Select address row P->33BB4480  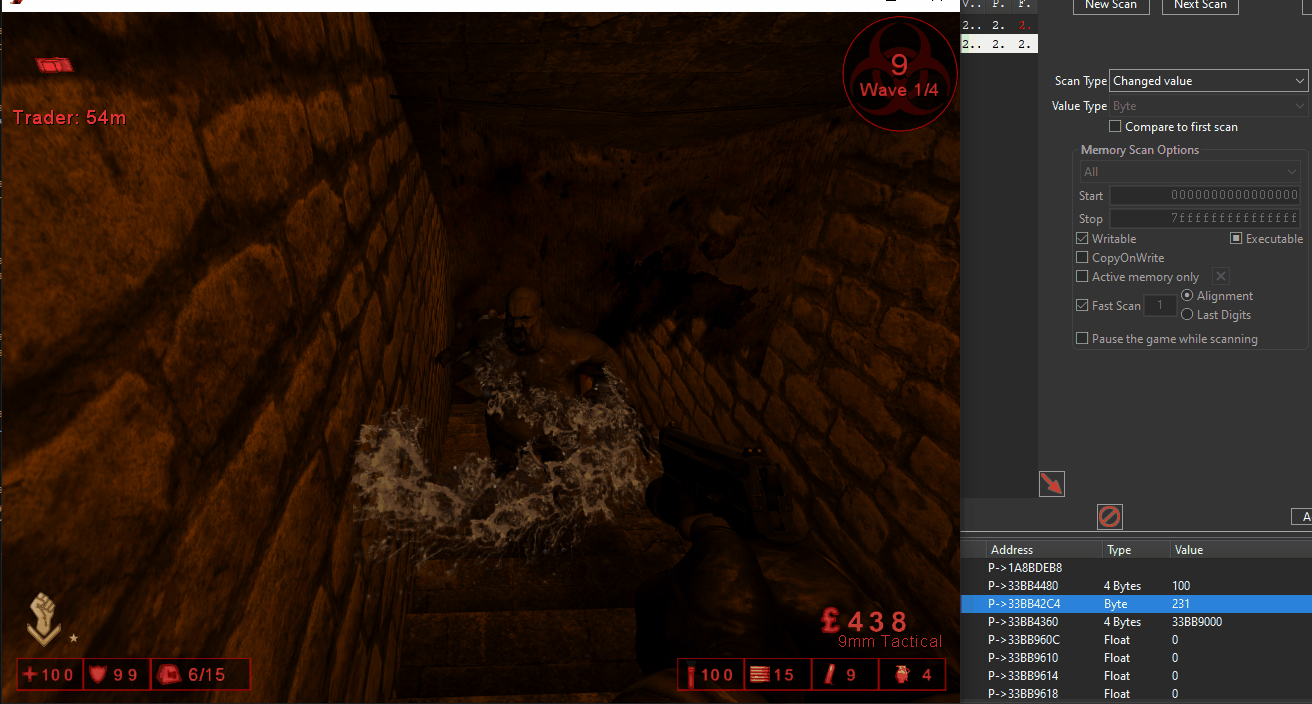click(x=1022, y=586)
